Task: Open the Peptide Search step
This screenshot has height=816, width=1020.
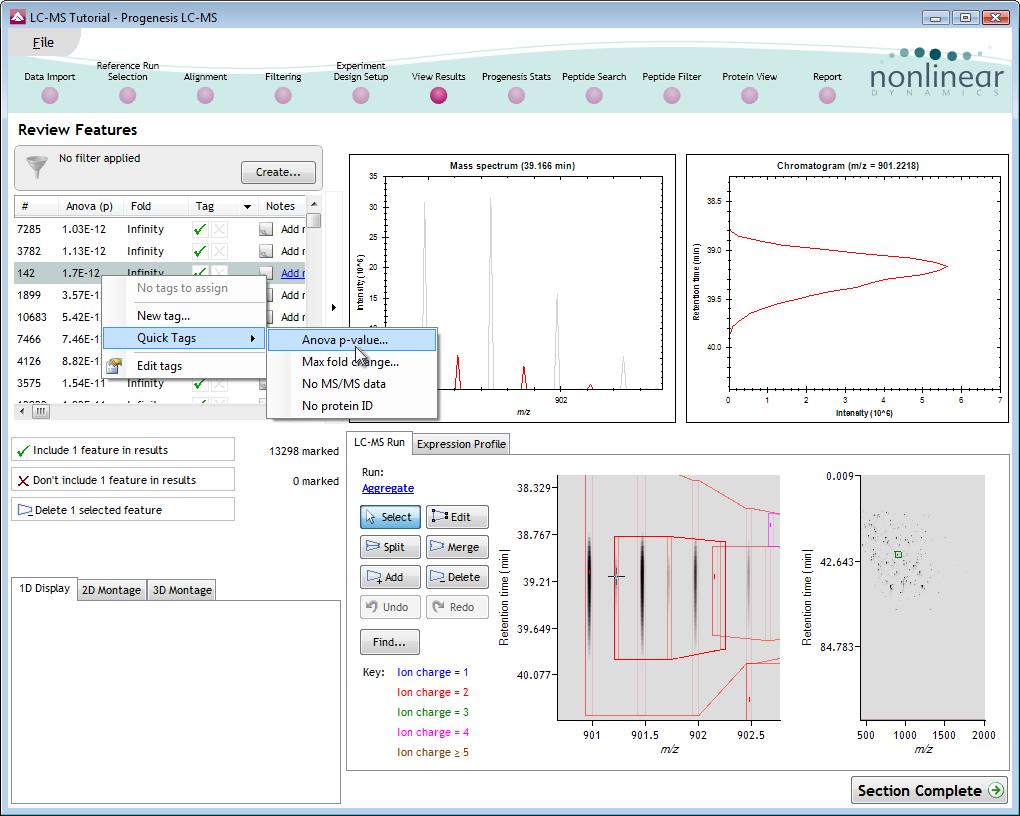Action: 594,95
